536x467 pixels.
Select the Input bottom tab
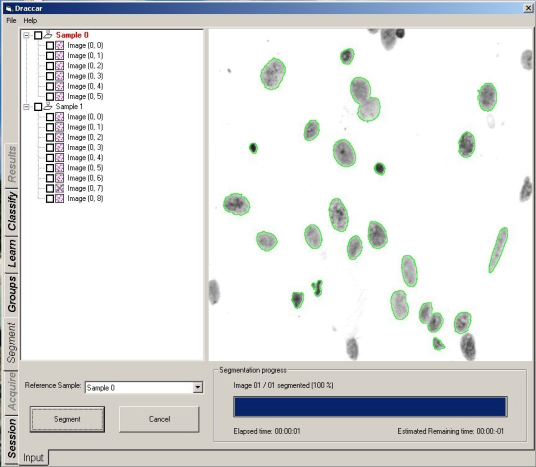point(34,457)
